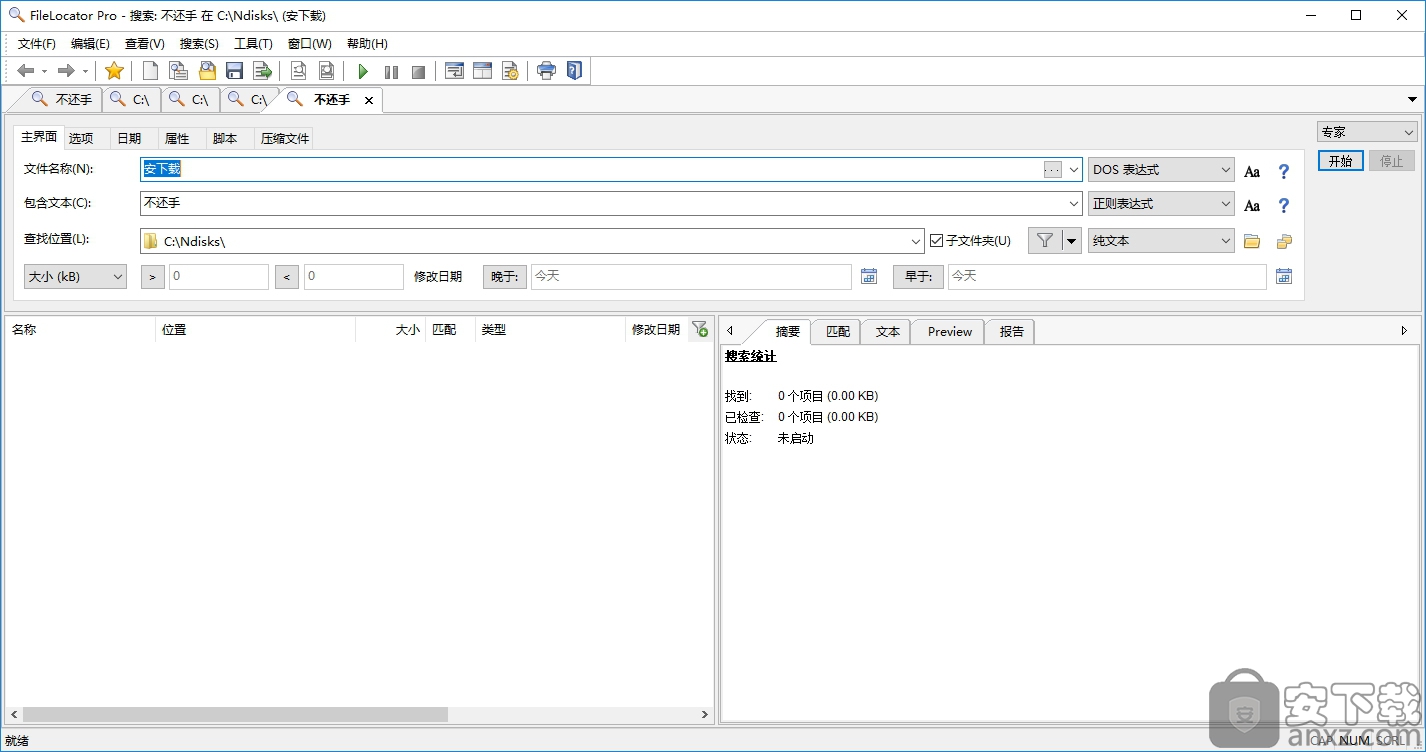1426x752 pixels.
Task: Click the multiple folders icon beside 纯文本
Action: tap(1284, 241)
